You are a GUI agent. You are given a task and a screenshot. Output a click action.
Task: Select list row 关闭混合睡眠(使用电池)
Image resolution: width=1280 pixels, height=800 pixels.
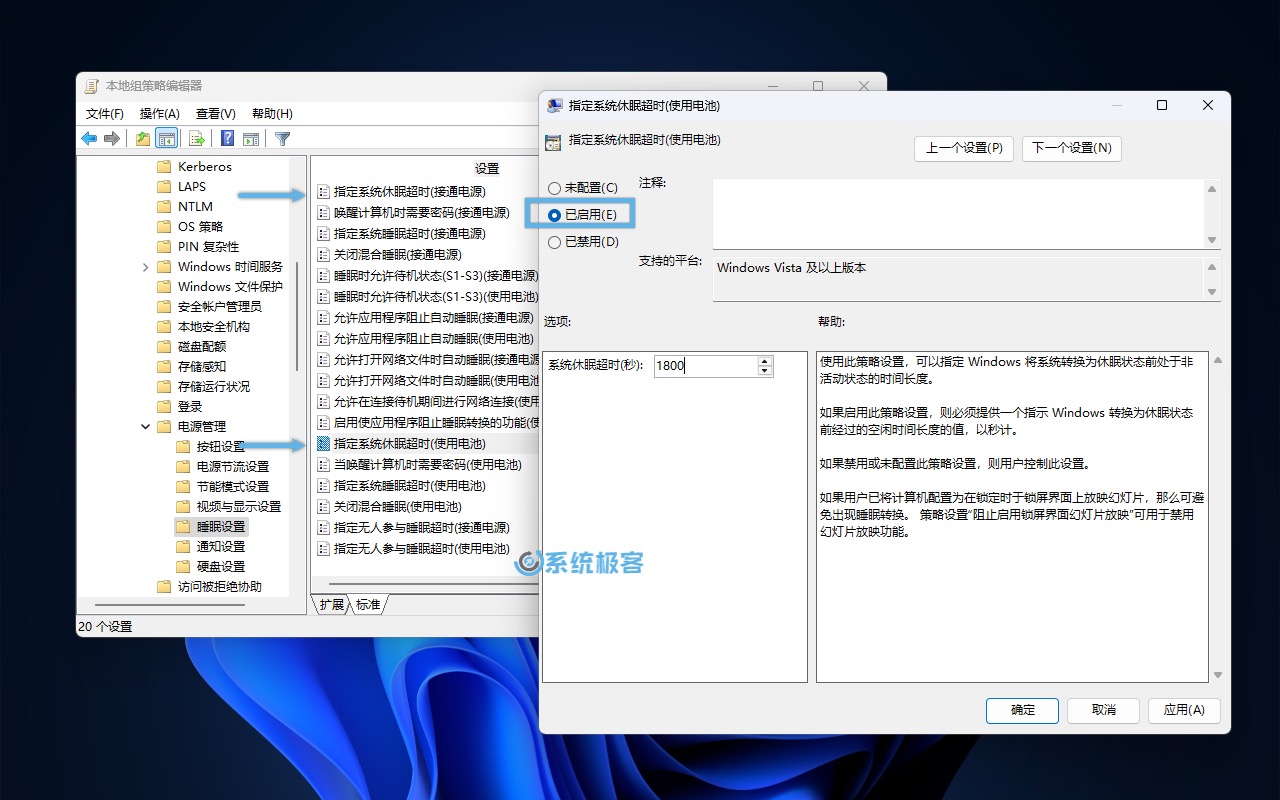click(397, 506)
